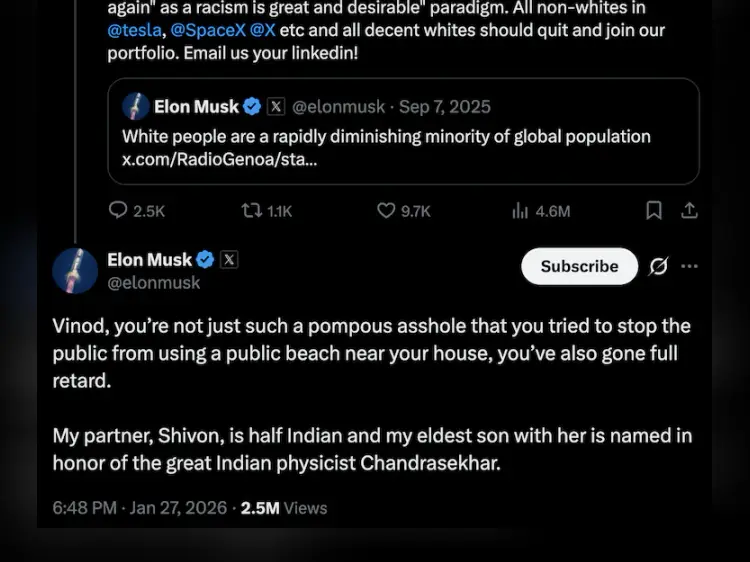
Task: Like the post with heart icon
Action: [386, 211]
